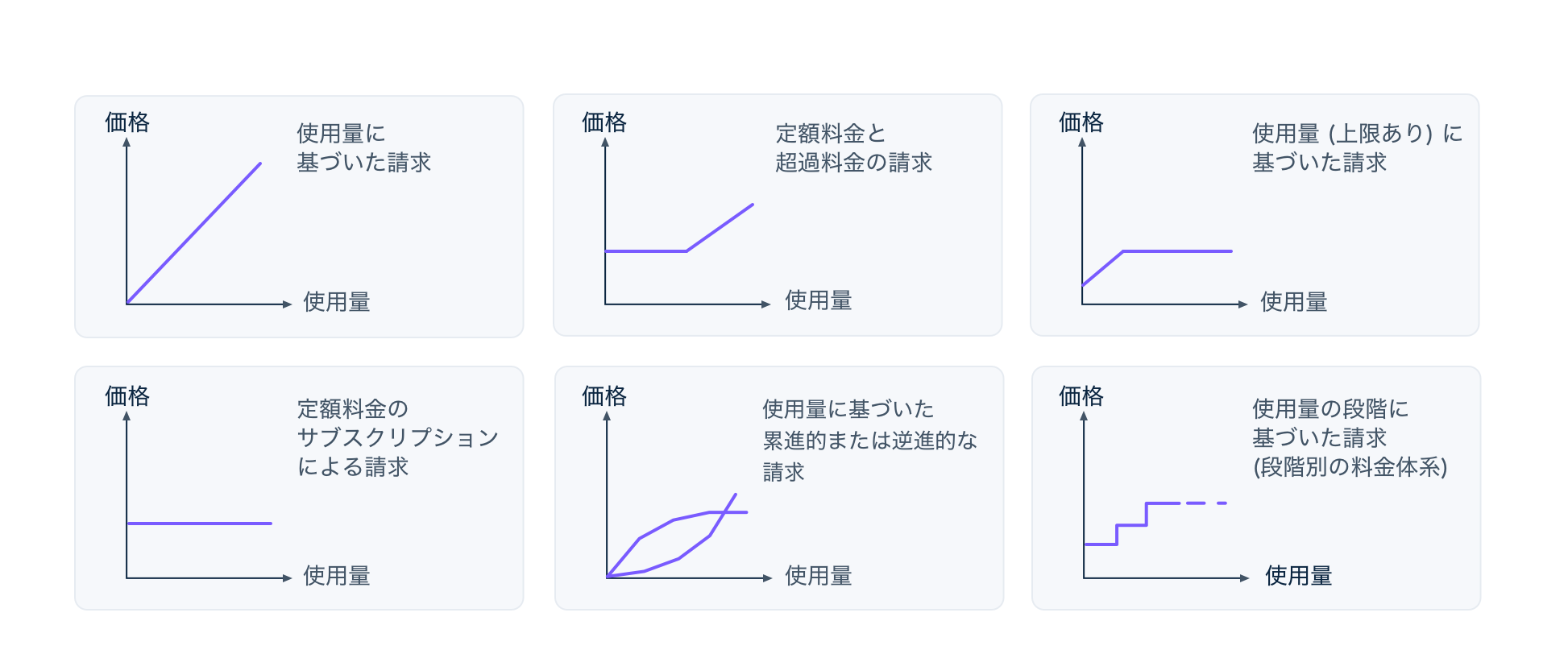Screen dimensions: 1568x654
Task: Click the dashed end of stepped line
Action: (1204, 503)
